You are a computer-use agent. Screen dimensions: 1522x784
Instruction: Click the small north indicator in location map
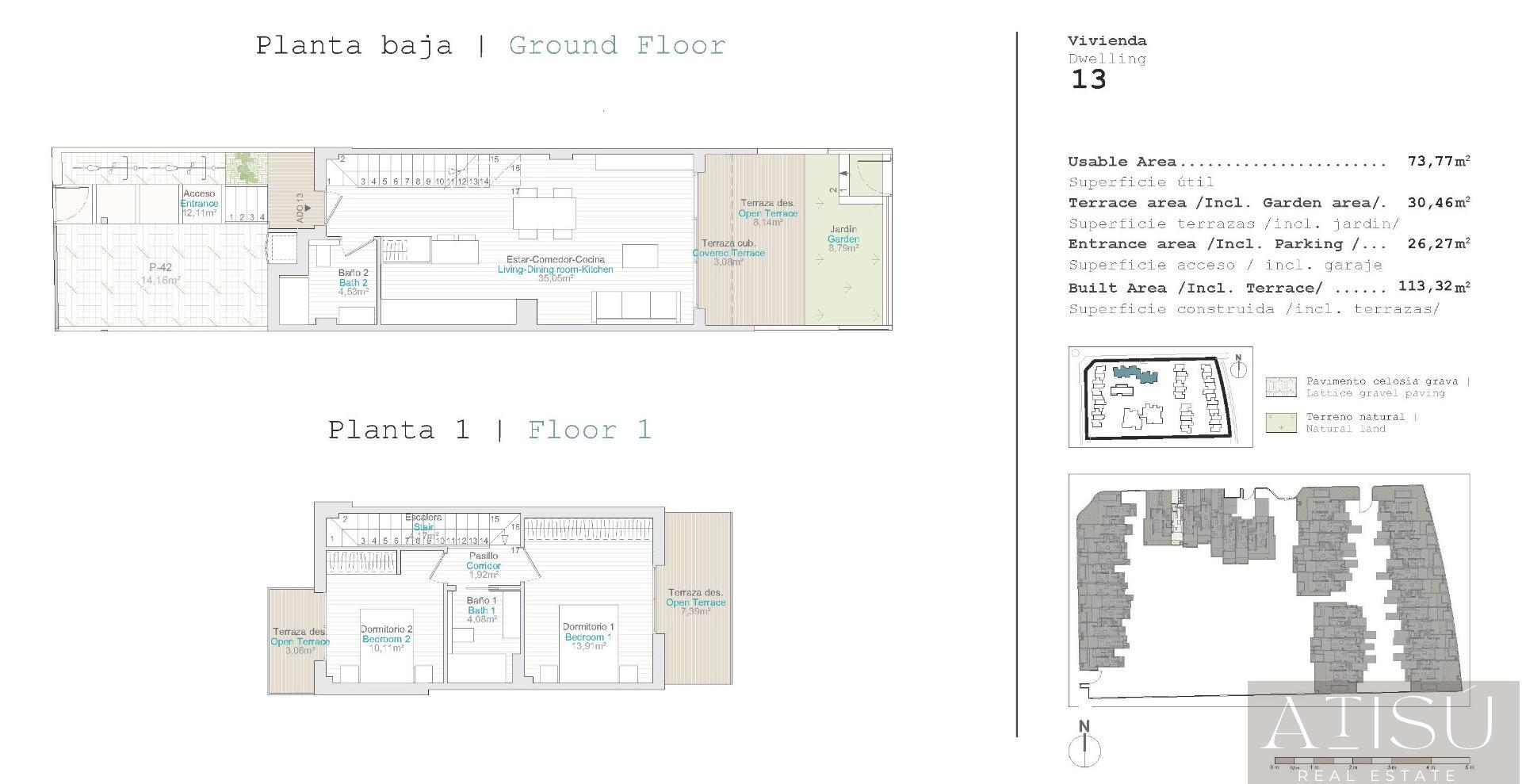[1239, 368]
